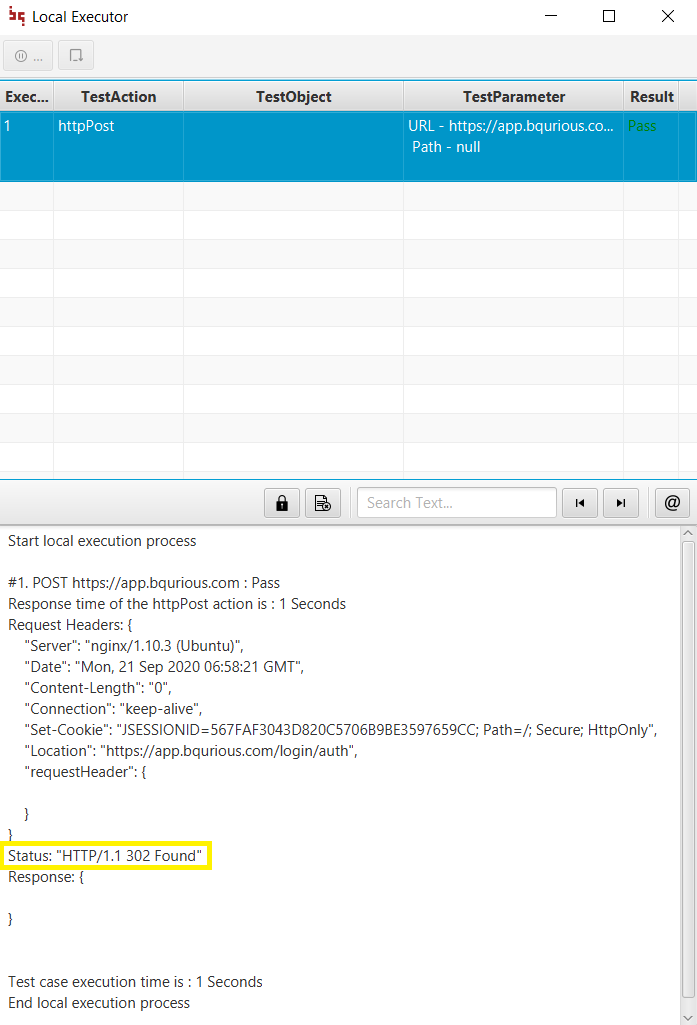
Task: Minimize the Local Executor window
Action: tap(551, 16)
